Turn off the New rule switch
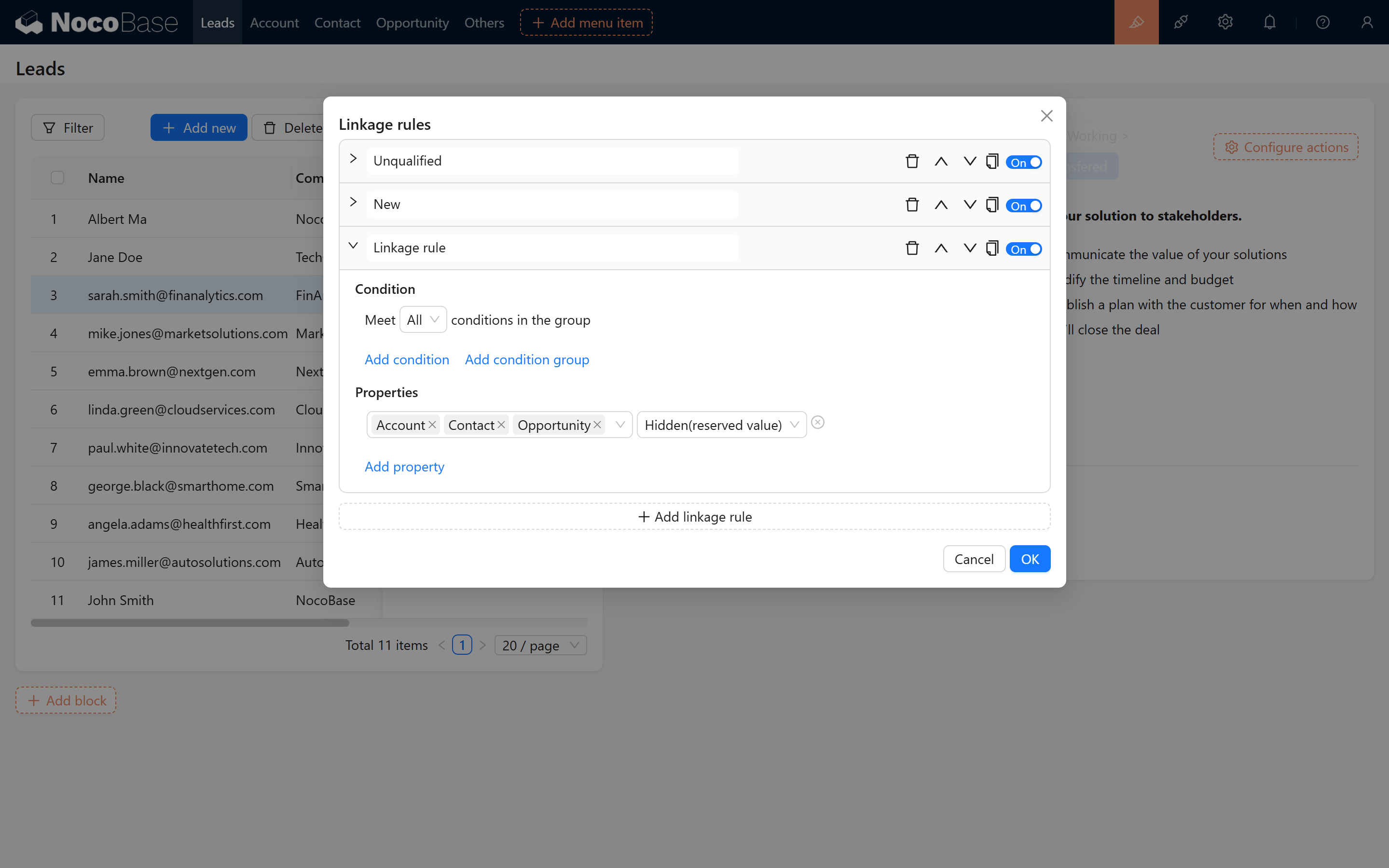 (1023, 206)
